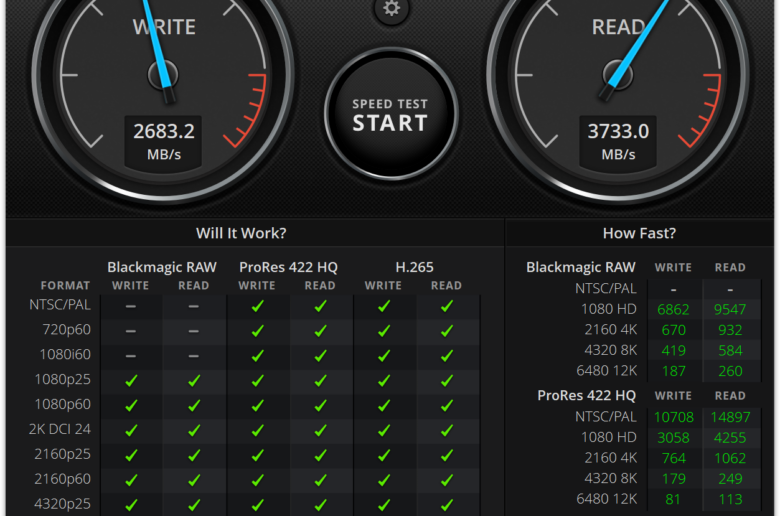Click H.265 read checkmark in 1080i60 row
This screenshot has height=516, width=780.
447,356
